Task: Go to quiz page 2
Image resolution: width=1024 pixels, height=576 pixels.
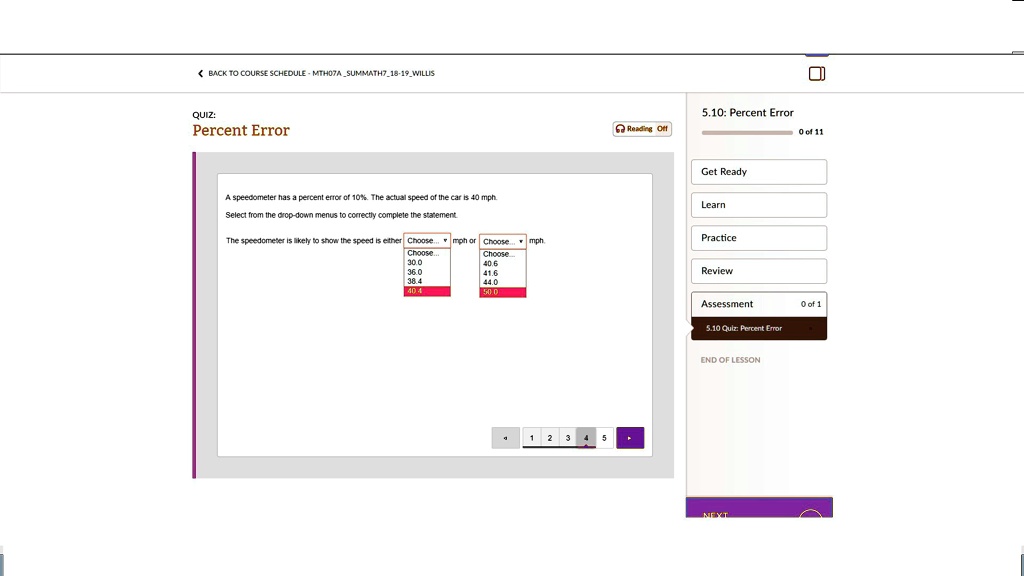Action: coord(549,437)
